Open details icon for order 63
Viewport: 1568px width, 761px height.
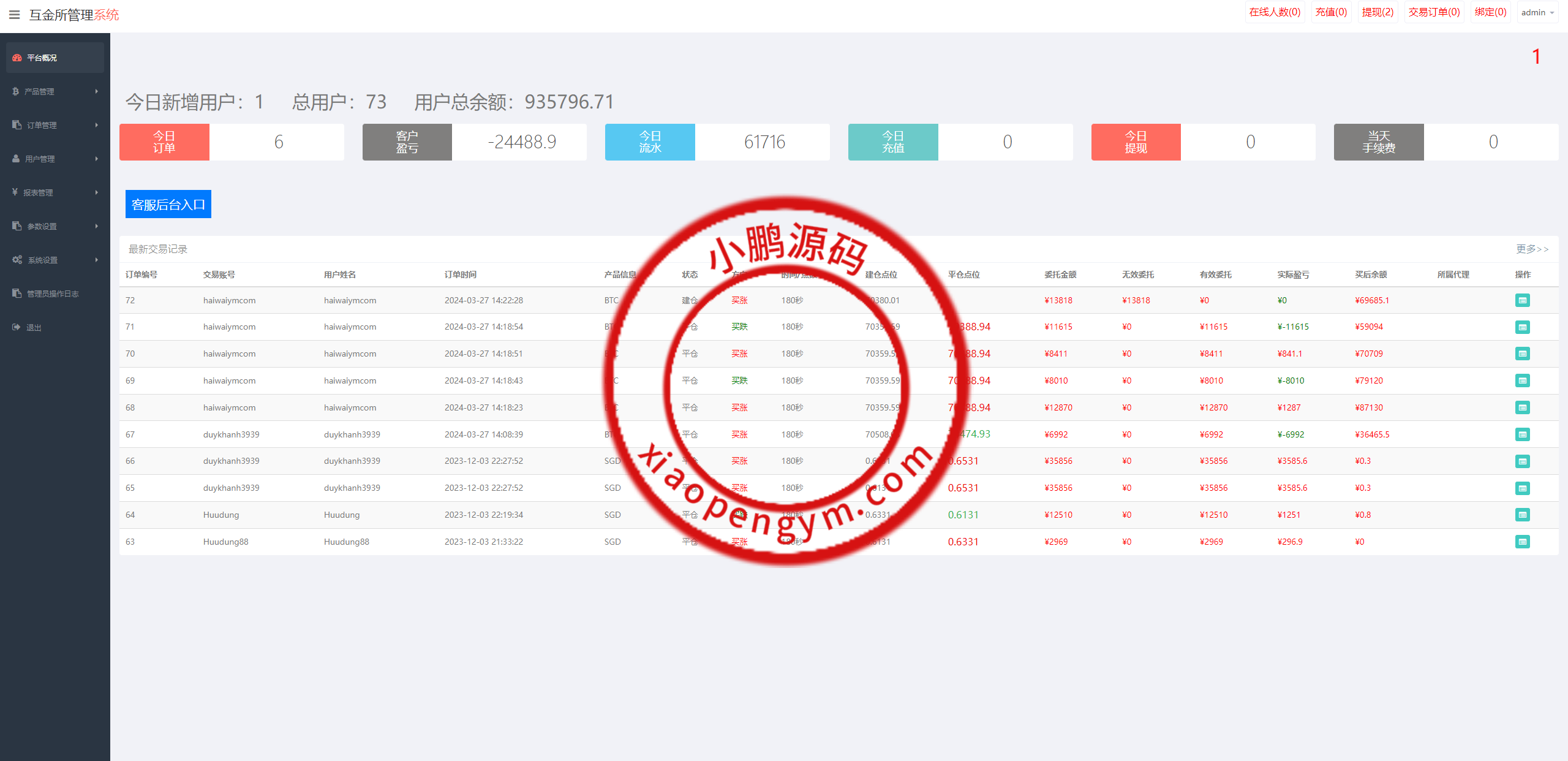tap(1522, 542)
